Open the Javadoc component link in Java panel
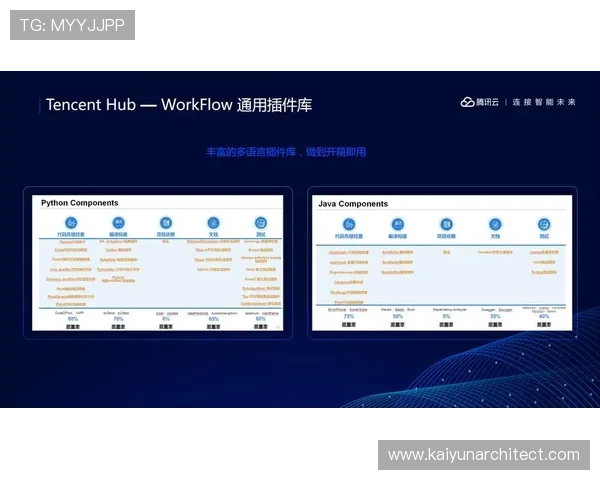The image size is (600, 480). pos(495,252)
